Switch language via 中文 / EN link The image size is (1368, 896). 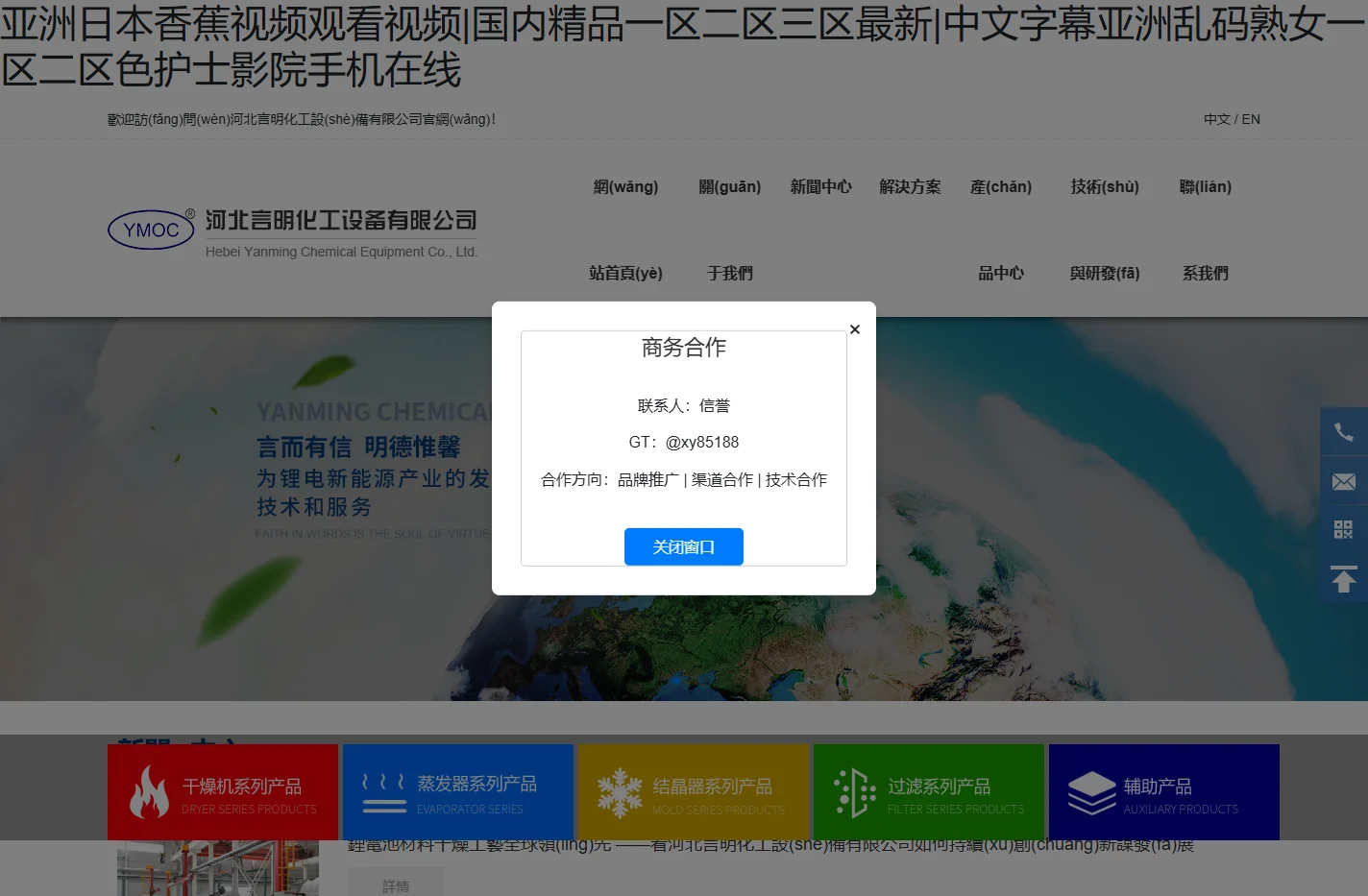pos(1232,119)
